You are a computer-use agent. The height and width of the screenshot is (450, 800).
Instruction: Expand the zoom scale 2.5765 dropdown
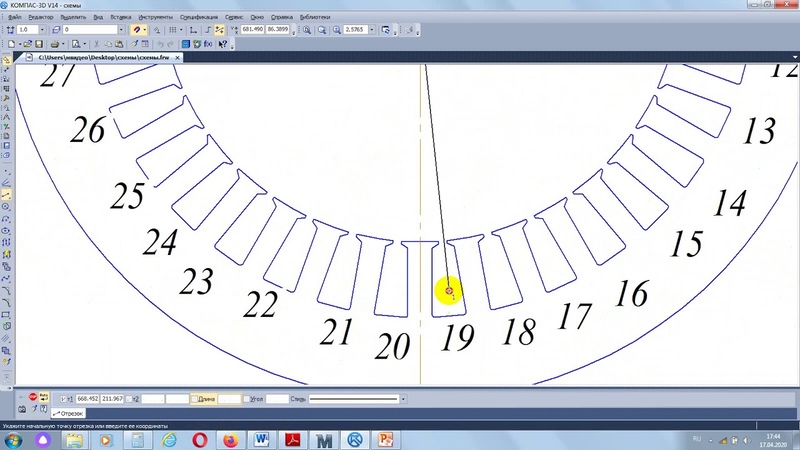click(x=371, y=30)
